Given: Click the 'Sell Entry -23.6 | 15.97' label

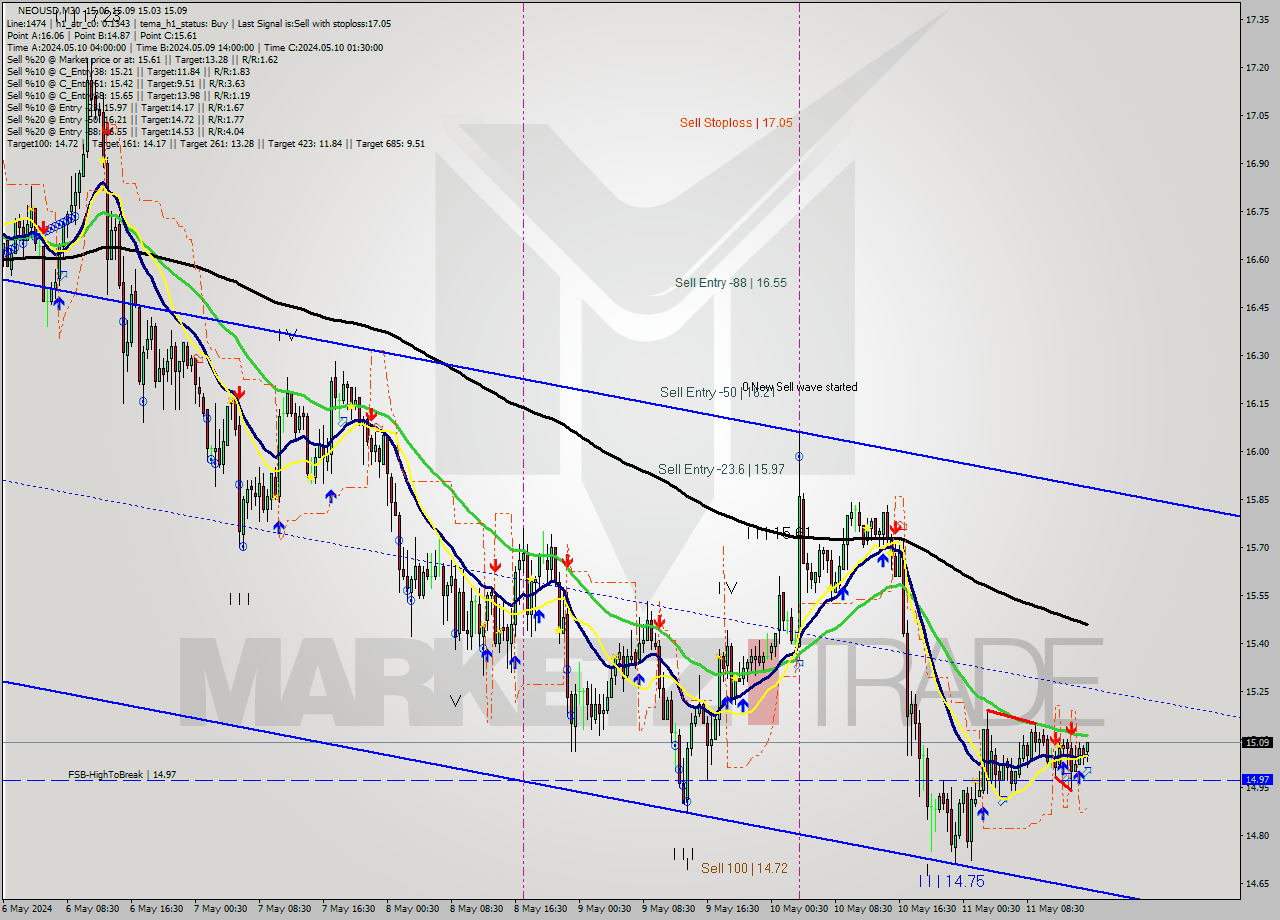Looking at the screenshot, I should pos(721,469).
